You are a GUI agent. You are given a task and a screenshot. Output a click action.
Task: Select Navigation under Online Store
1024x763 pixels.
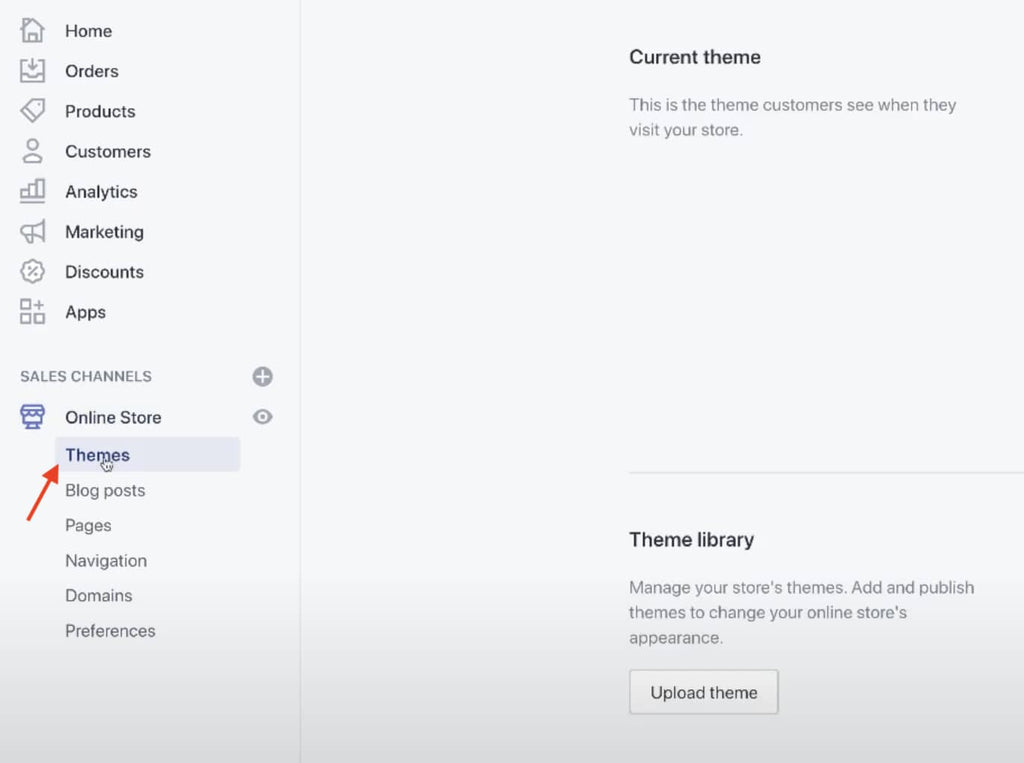pos(106,561)
